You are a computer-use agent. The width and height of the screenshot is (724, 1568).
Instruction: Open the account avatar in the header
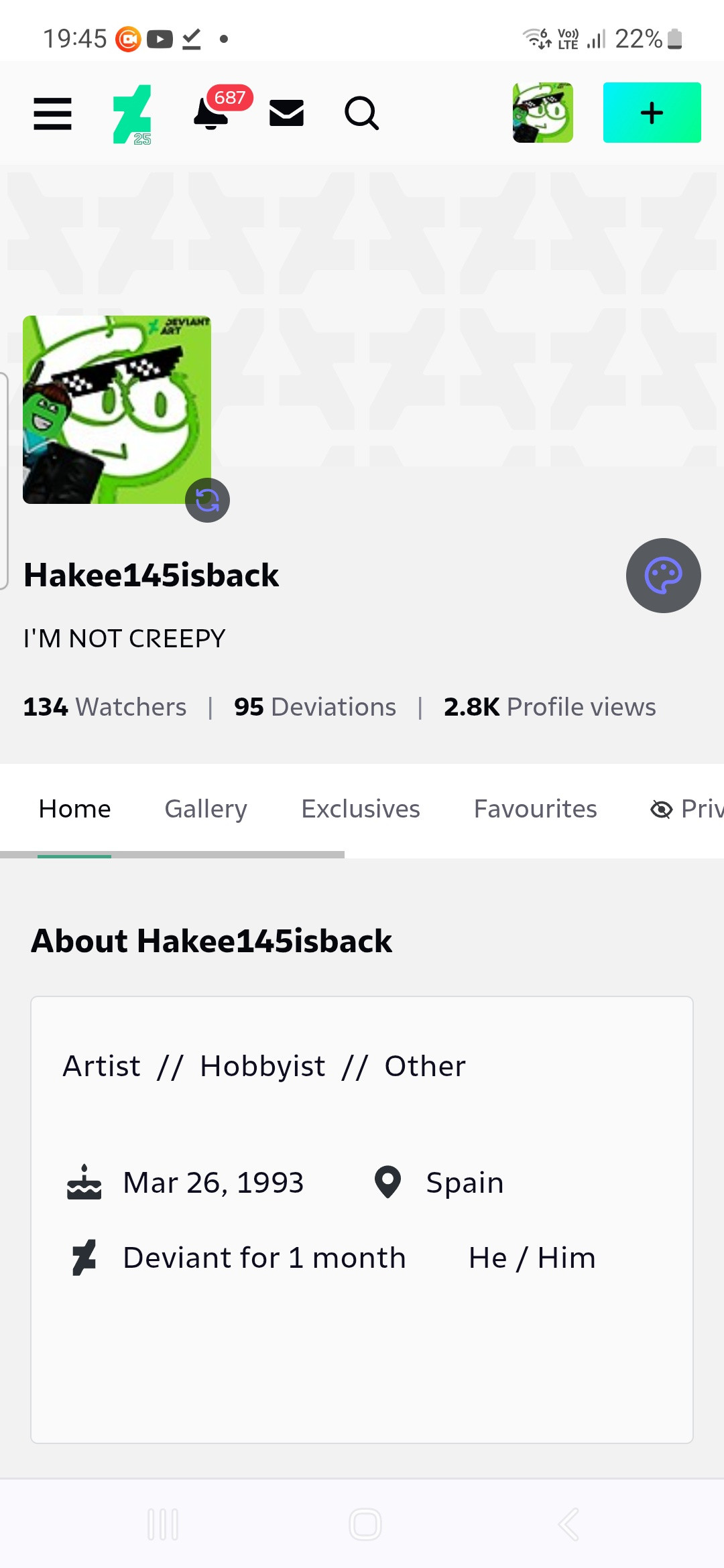pos(543,113)
